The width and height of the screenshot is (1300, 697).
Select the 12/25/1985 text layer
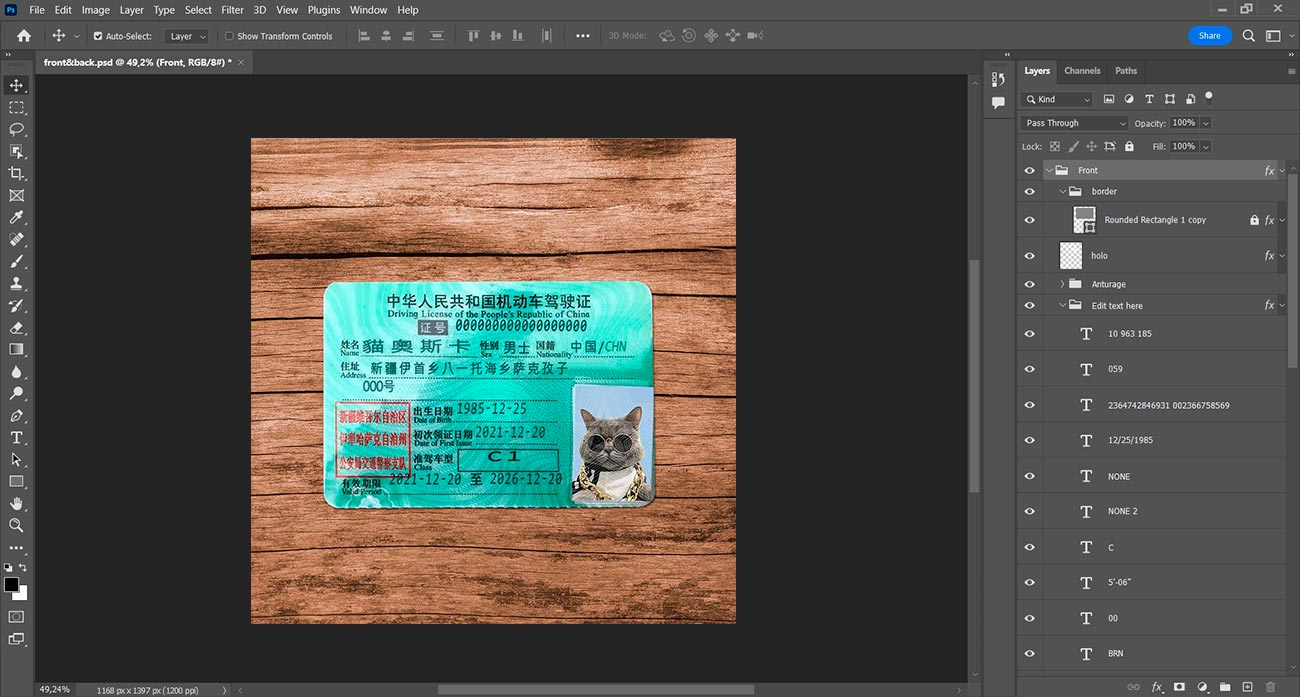1151,441
